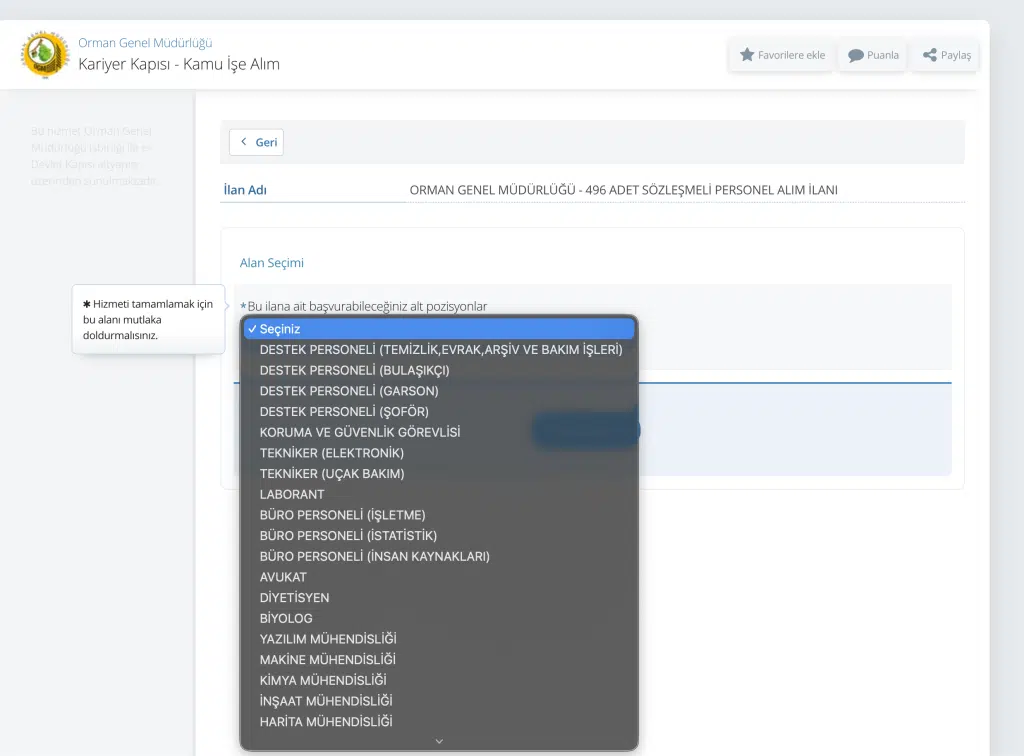Pick the AVUKAT position
The image size is (1024, 756).
click(283, 577)
